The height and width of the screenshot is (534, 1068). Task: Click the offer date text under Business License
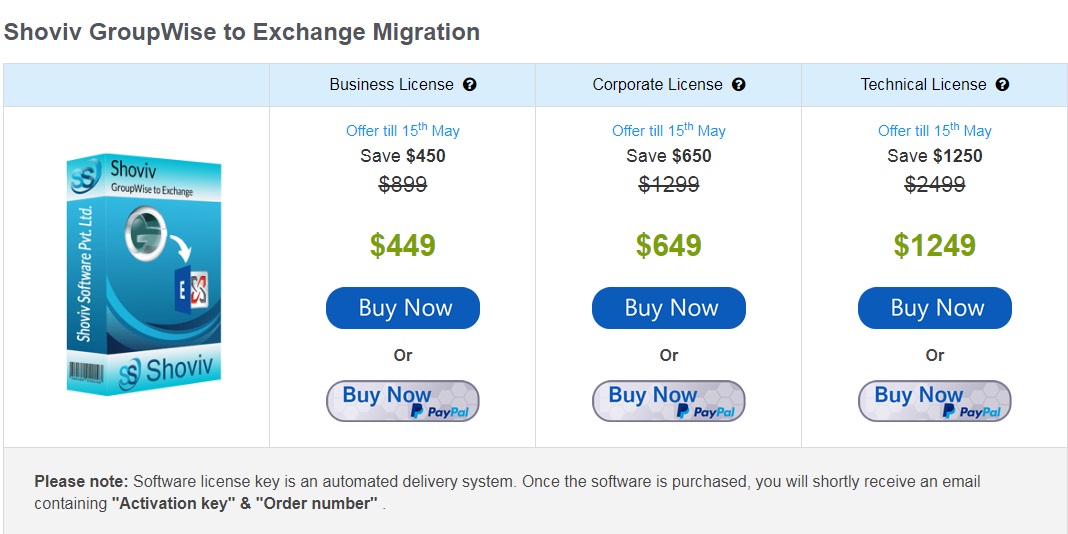click(x=403, y=130)
